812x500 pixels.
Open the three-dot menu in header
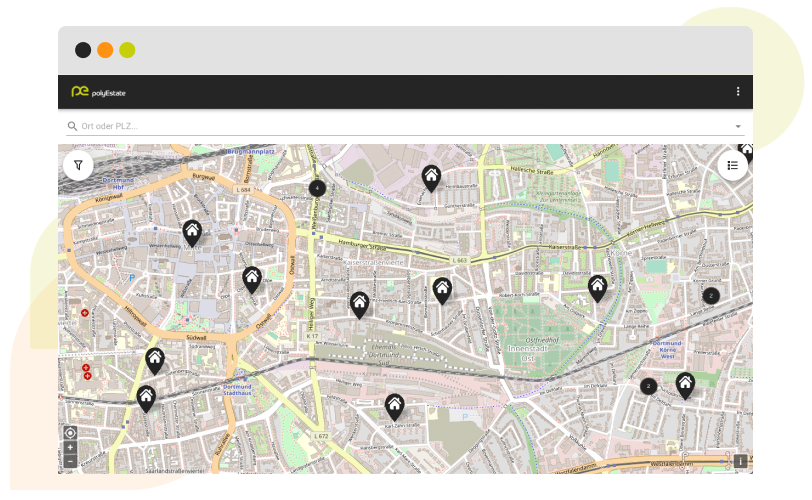(738, 92)
